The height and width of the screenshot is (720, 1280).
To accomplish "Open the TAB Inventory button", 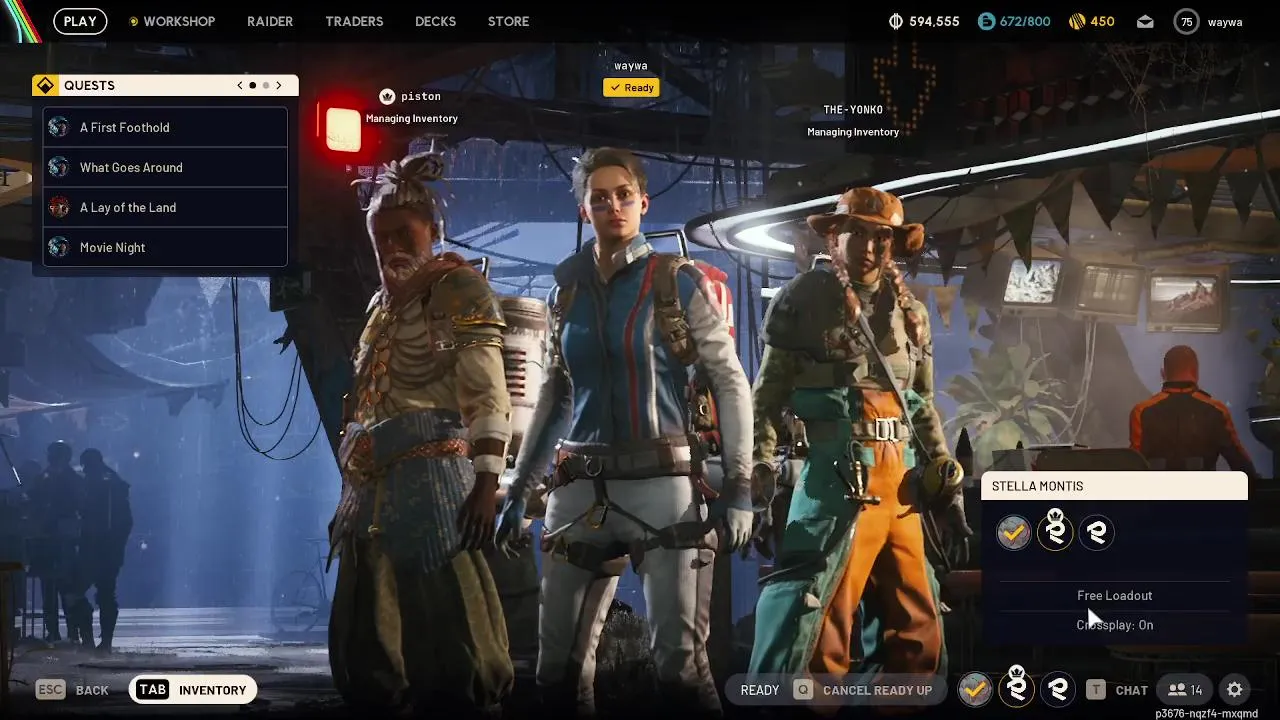I will pos(193,690).
